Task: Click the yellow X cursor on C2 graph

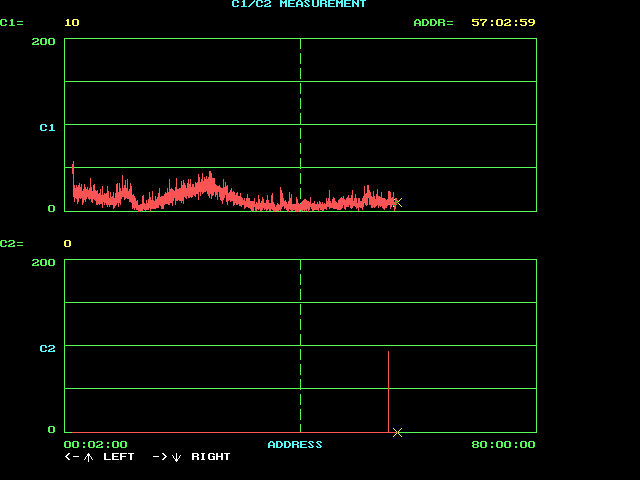Action: coord(397,432)
